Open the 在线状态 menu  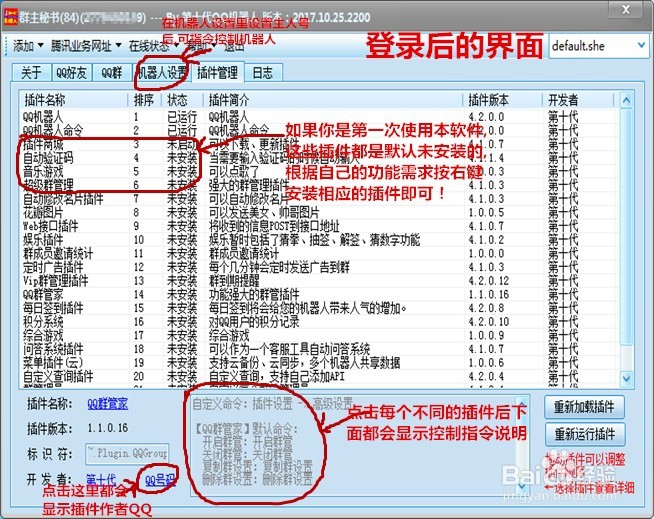(152, 45)
